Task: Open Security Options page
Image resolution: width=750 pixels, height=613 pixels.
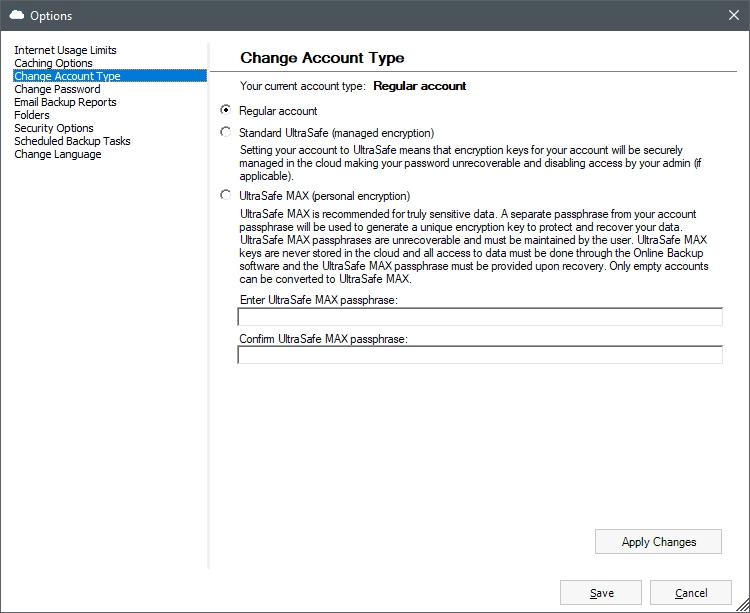Action: coord(54,128)
